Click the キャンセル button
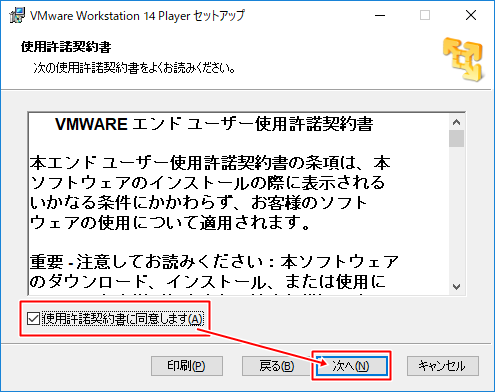495x392 pixels. pyautogui.click(x=443, y=366)
